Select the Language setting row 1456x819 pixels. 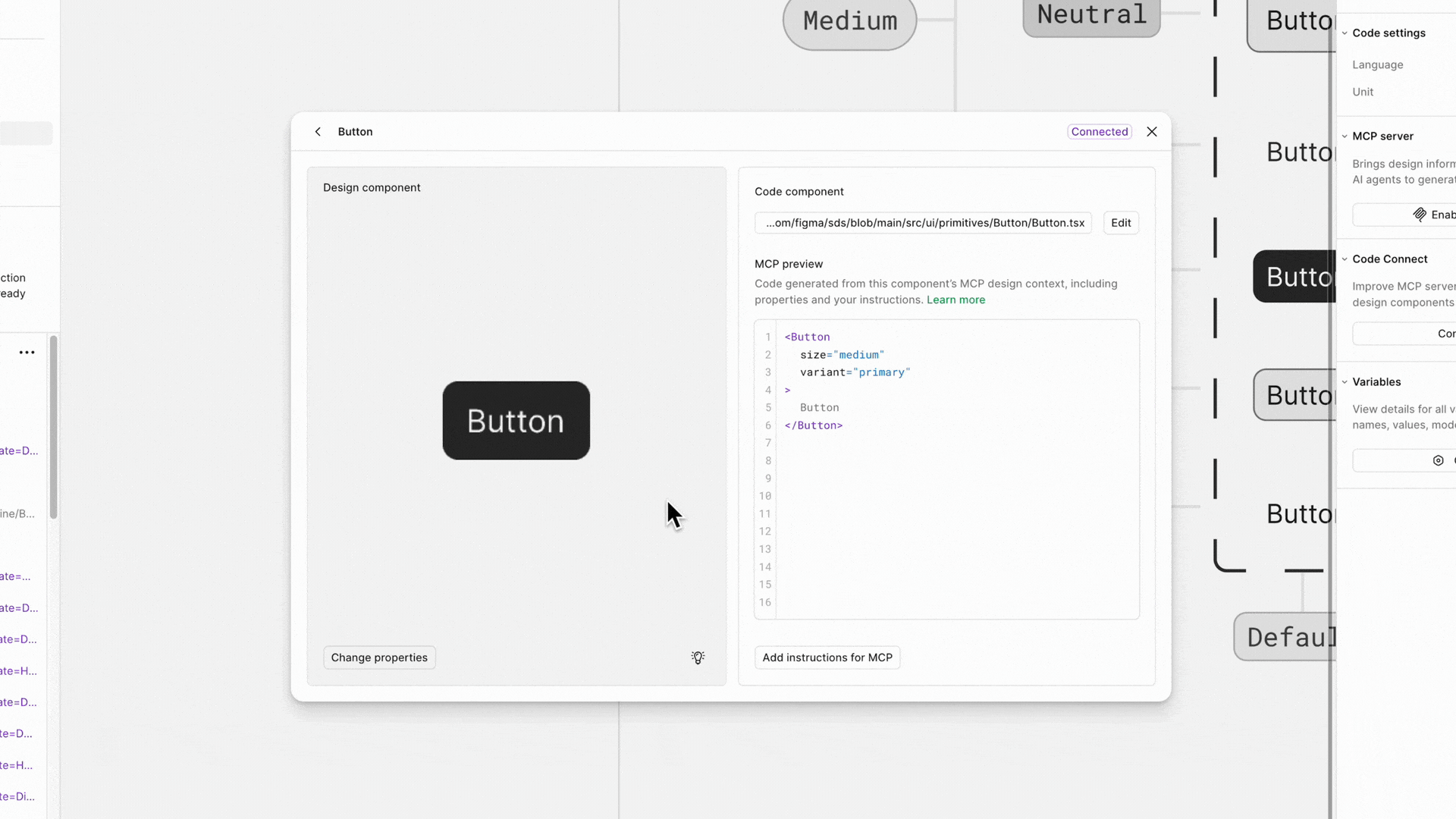pyautogui.click(x=1377, y=65)
